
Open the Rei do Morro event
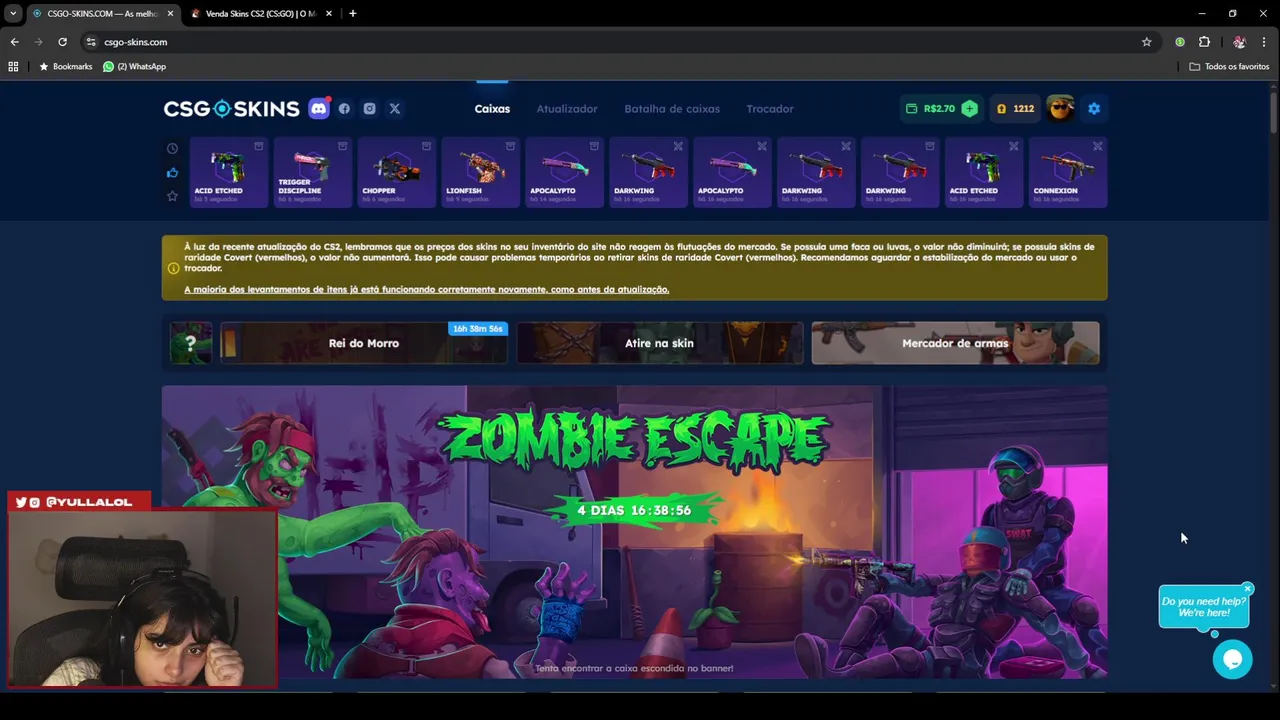[x=364, y=343]
